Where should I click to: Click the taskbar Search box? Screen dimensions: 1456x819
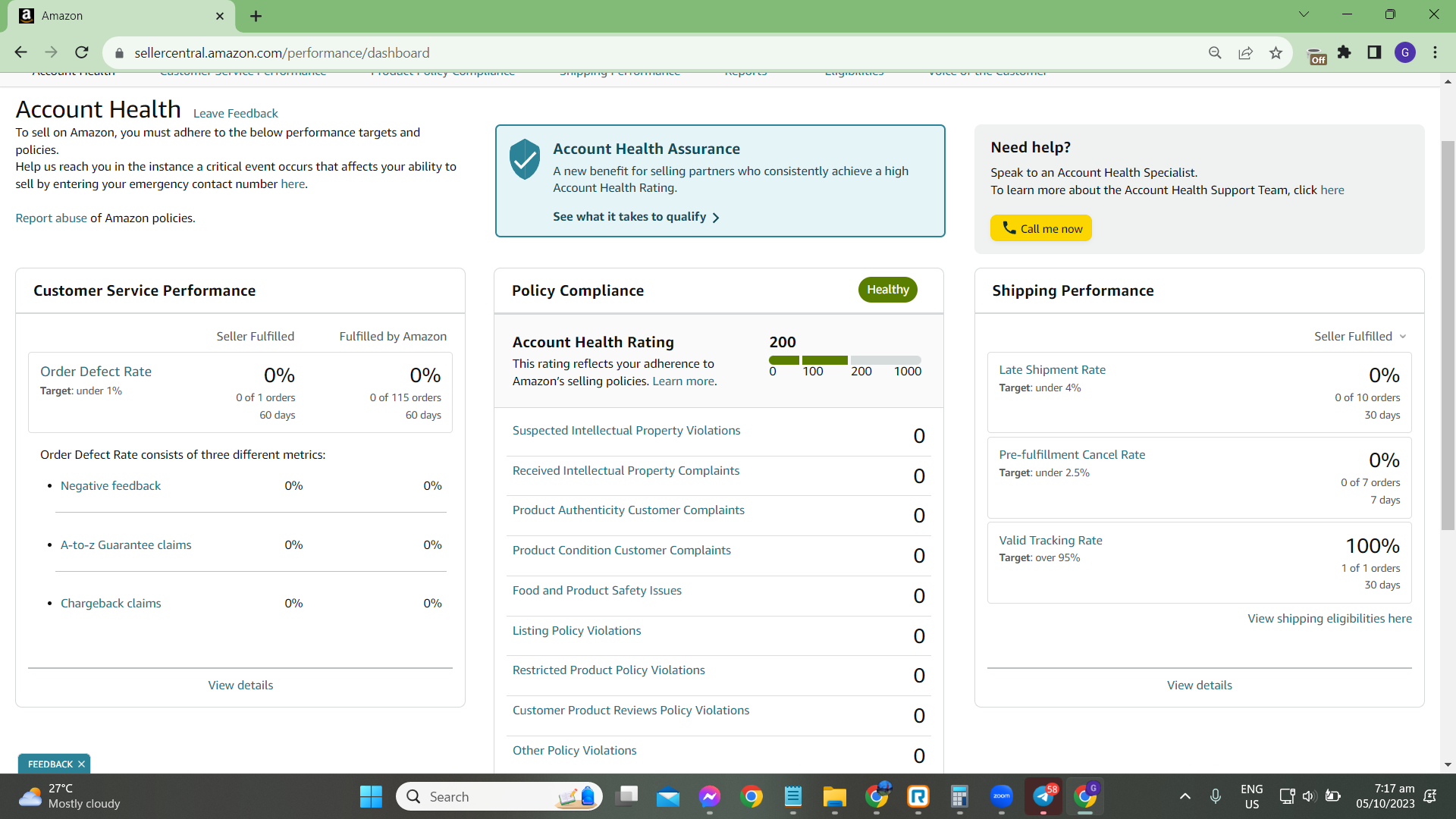[499, 796]
